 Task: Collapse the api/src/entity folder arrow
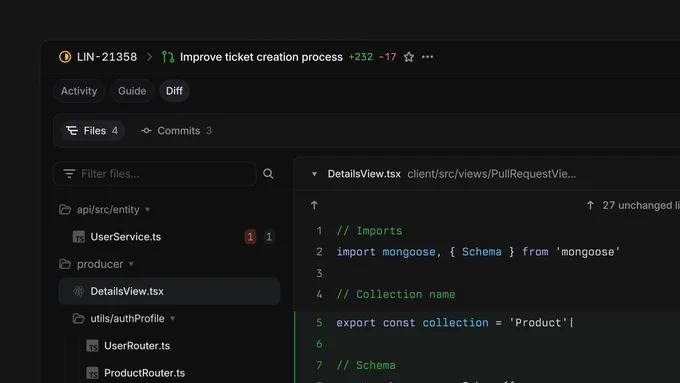147,210
